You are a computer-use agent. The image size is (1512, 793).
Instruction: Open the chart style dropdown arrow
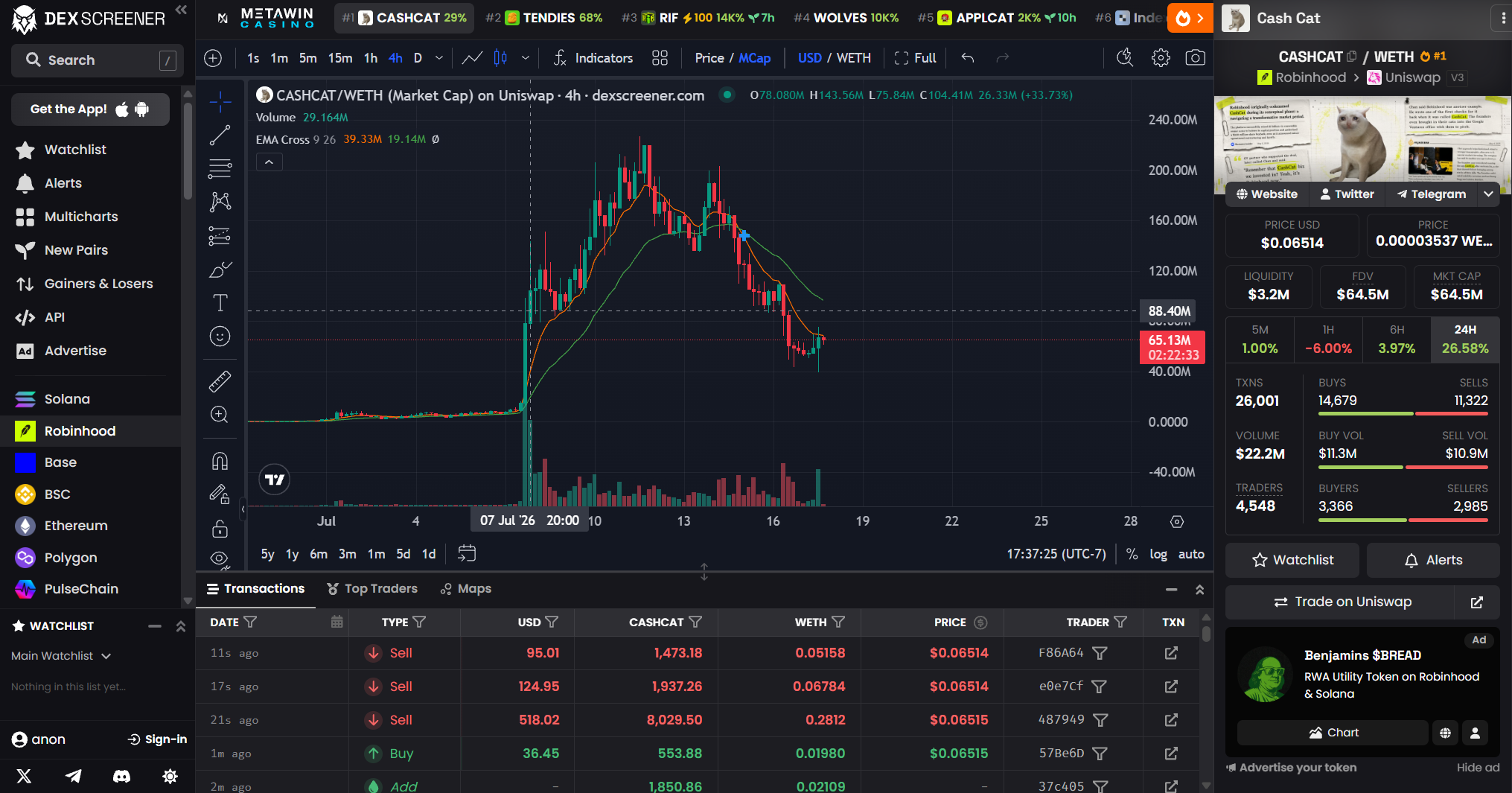pos(526,58)
